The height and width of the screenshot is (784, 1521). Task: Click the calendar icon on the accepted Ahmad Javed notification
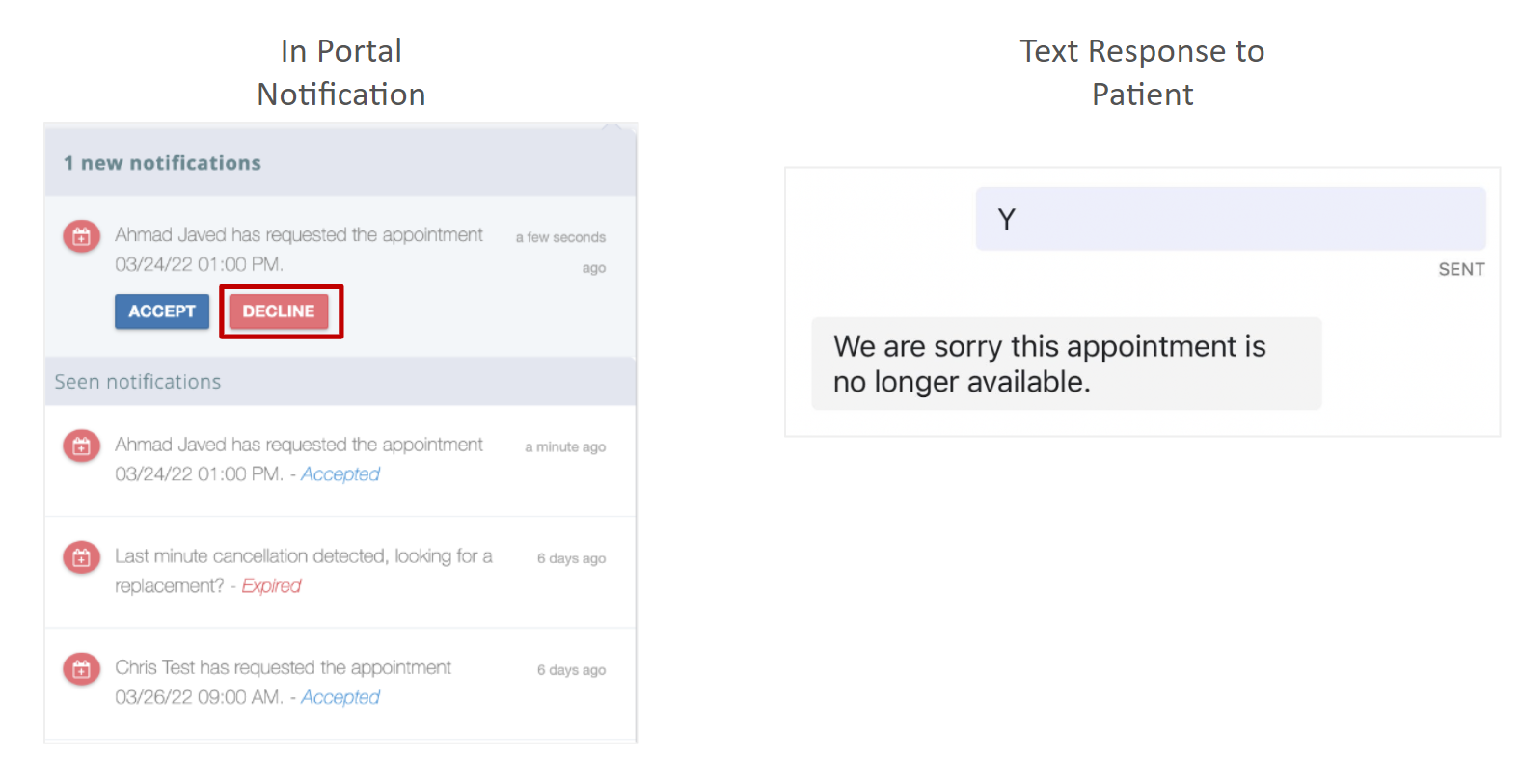point(81,446)
